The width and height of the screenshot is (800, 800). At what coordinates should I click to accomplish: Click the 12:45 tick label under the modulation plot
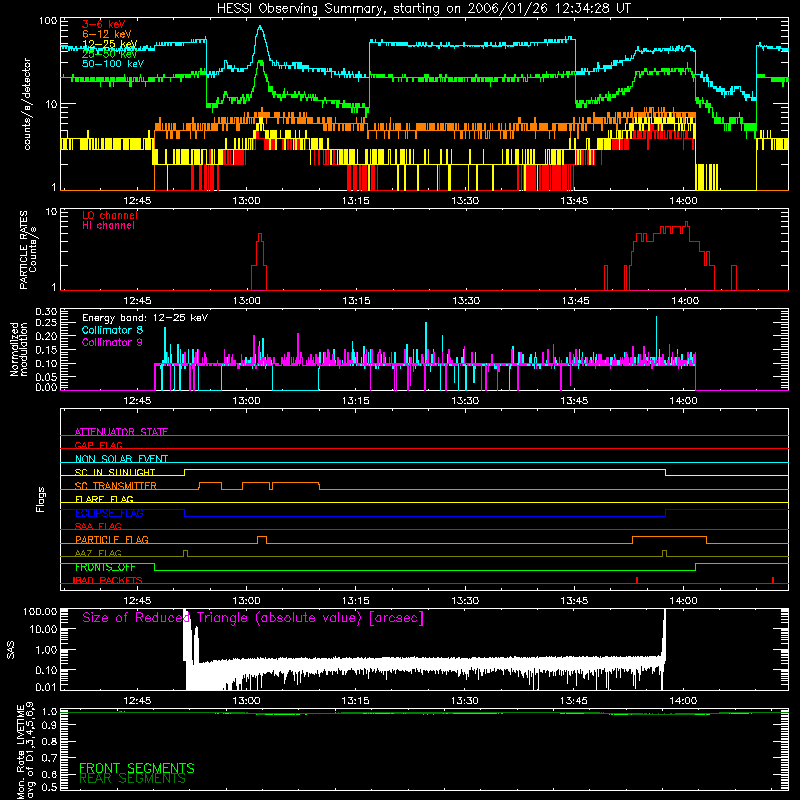[x=137, y=401]
